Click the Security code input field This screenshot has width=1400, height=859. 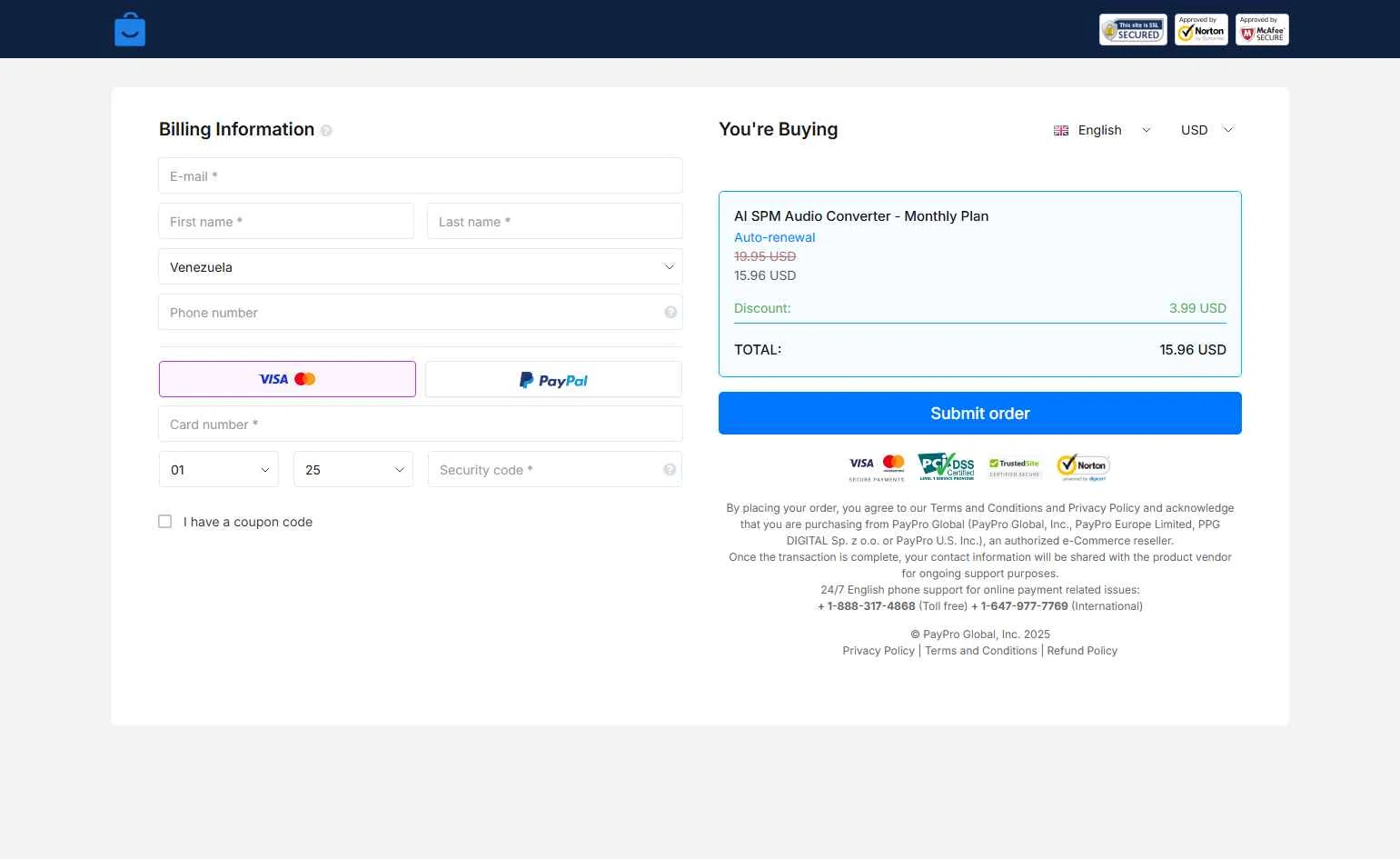point(555,469)
